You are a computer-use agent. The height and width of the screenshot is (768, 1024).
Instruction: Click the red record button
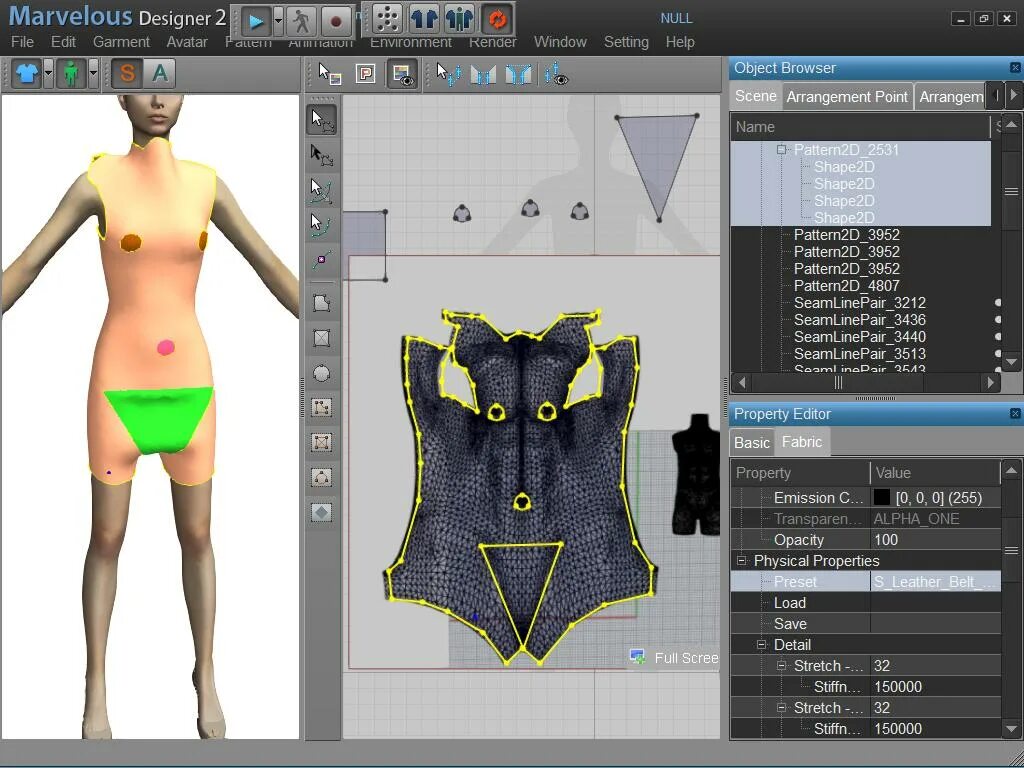coord(336,22)
